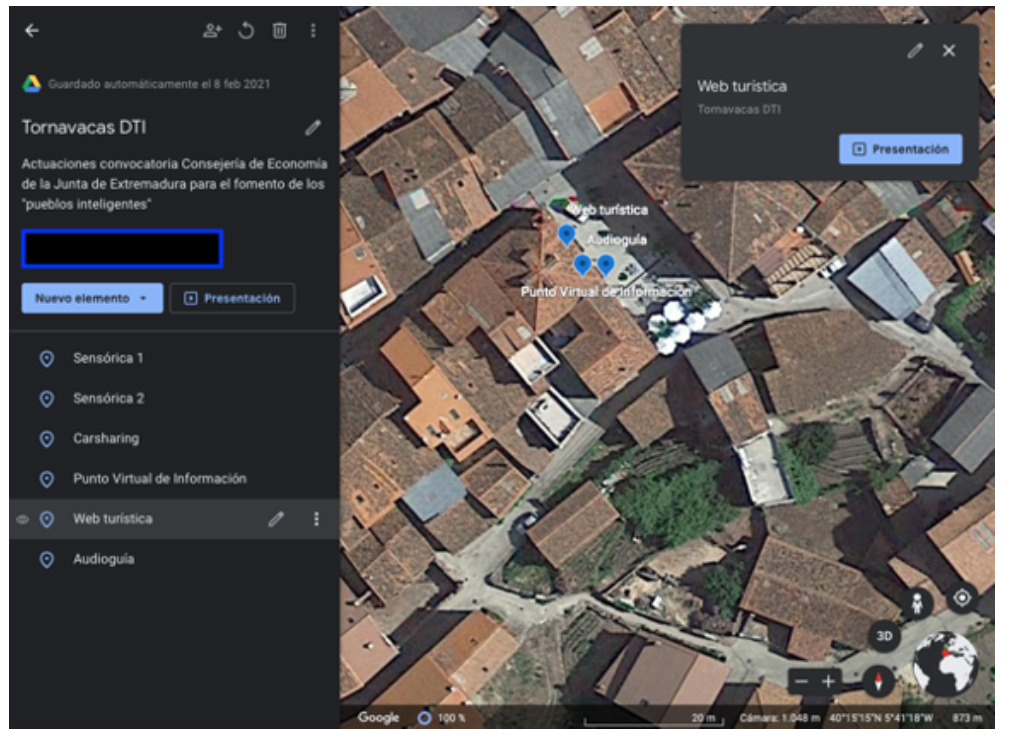Start Presentación from the left panel
The width and height of the screenshot is (1009, 738).
coord(232,298)
